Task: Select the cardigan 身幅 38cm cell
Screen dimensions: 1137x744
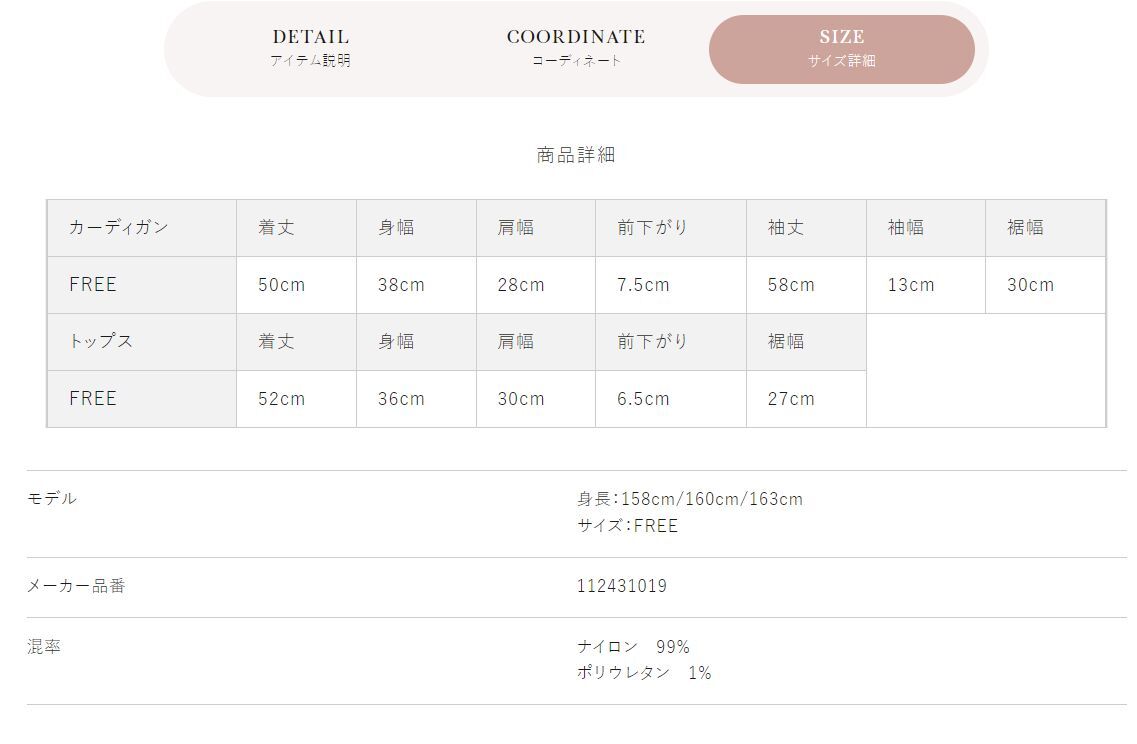Action: coord(416,285)
